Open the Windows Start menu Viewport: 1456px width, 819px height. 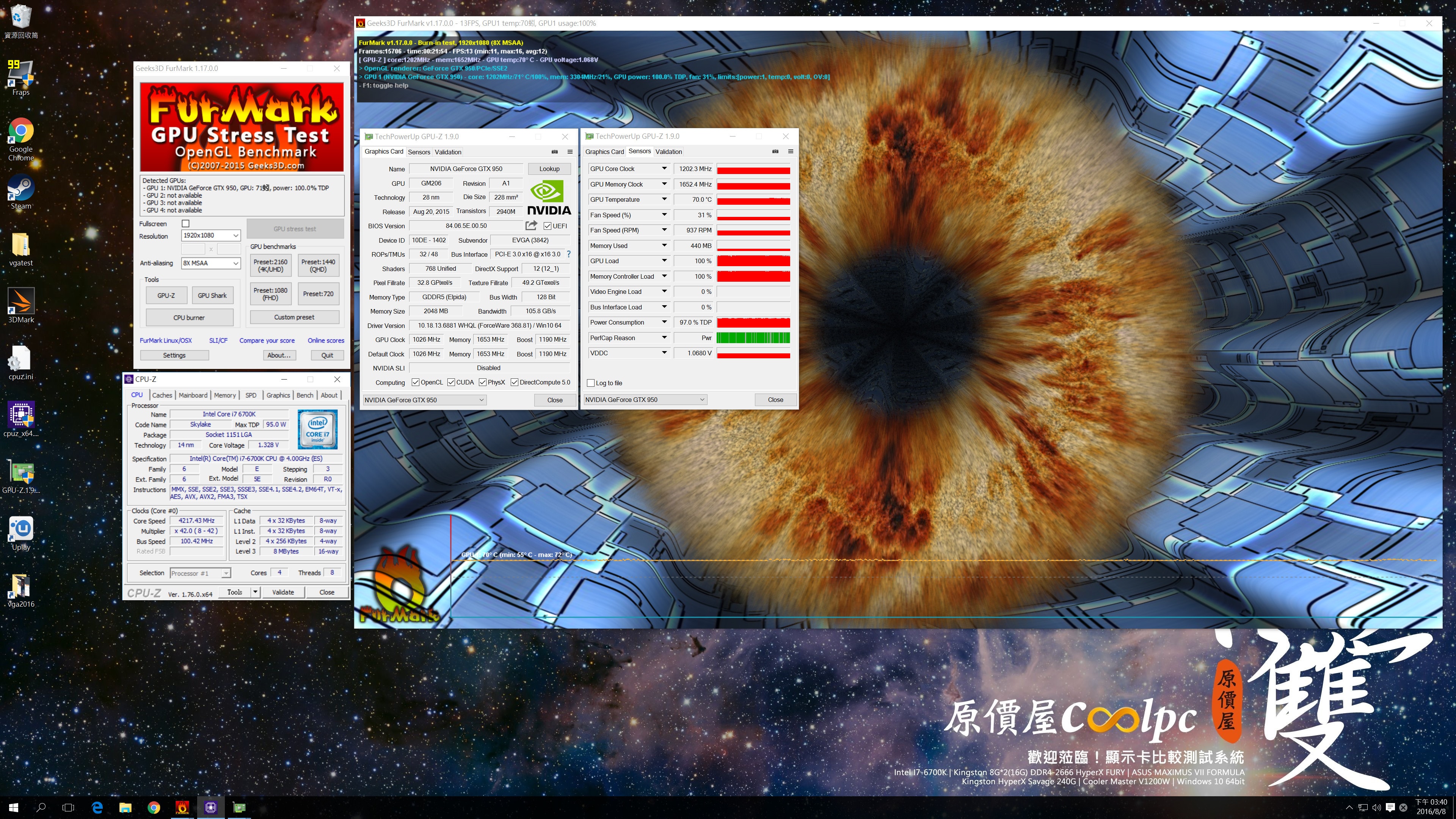pos(14,807)
